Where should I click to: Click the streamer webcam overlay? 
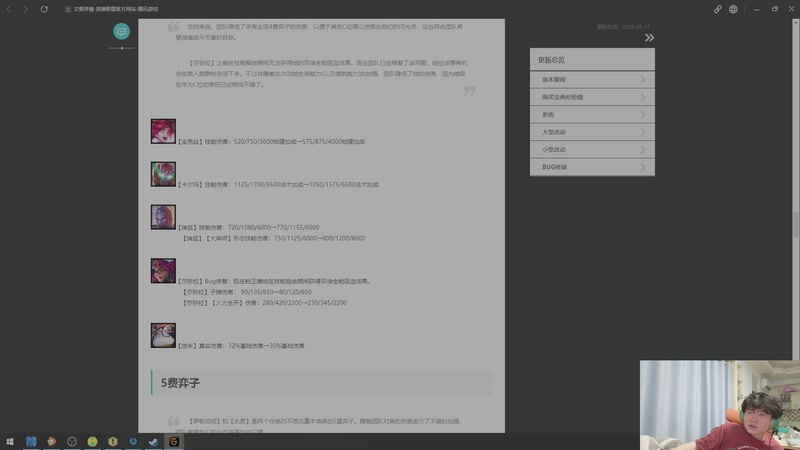pos(720,405)
